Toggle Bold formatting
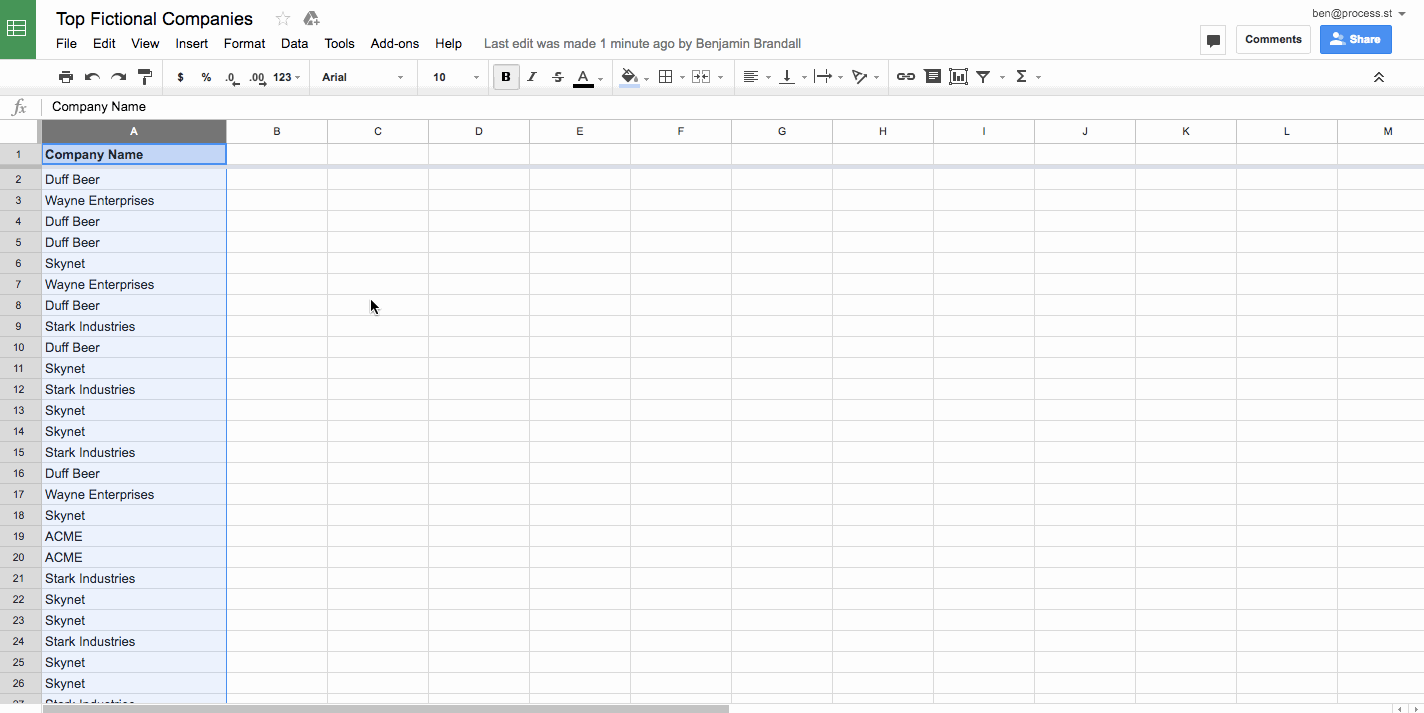Image resolution: width=1424 pixels, height=713 pixels. click(506, 77)
